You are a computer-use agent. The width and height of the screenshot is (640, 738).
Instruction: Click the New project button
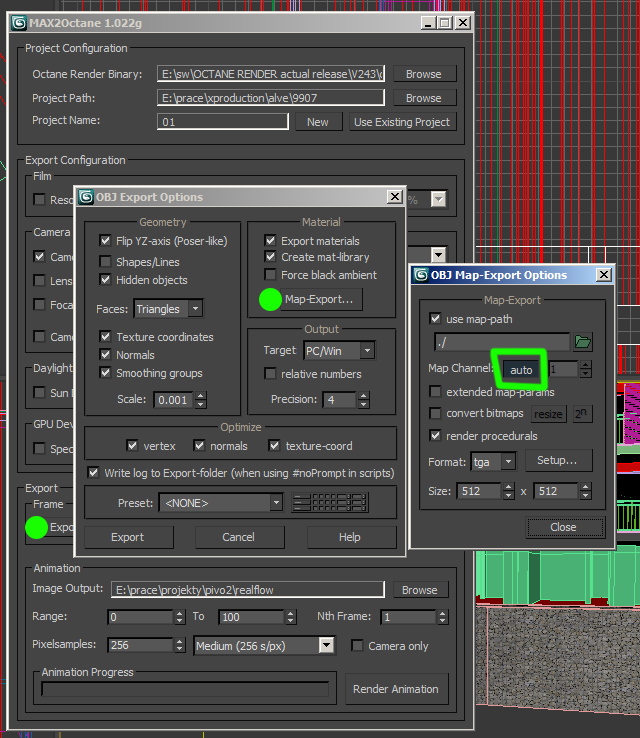coord(318,122)
